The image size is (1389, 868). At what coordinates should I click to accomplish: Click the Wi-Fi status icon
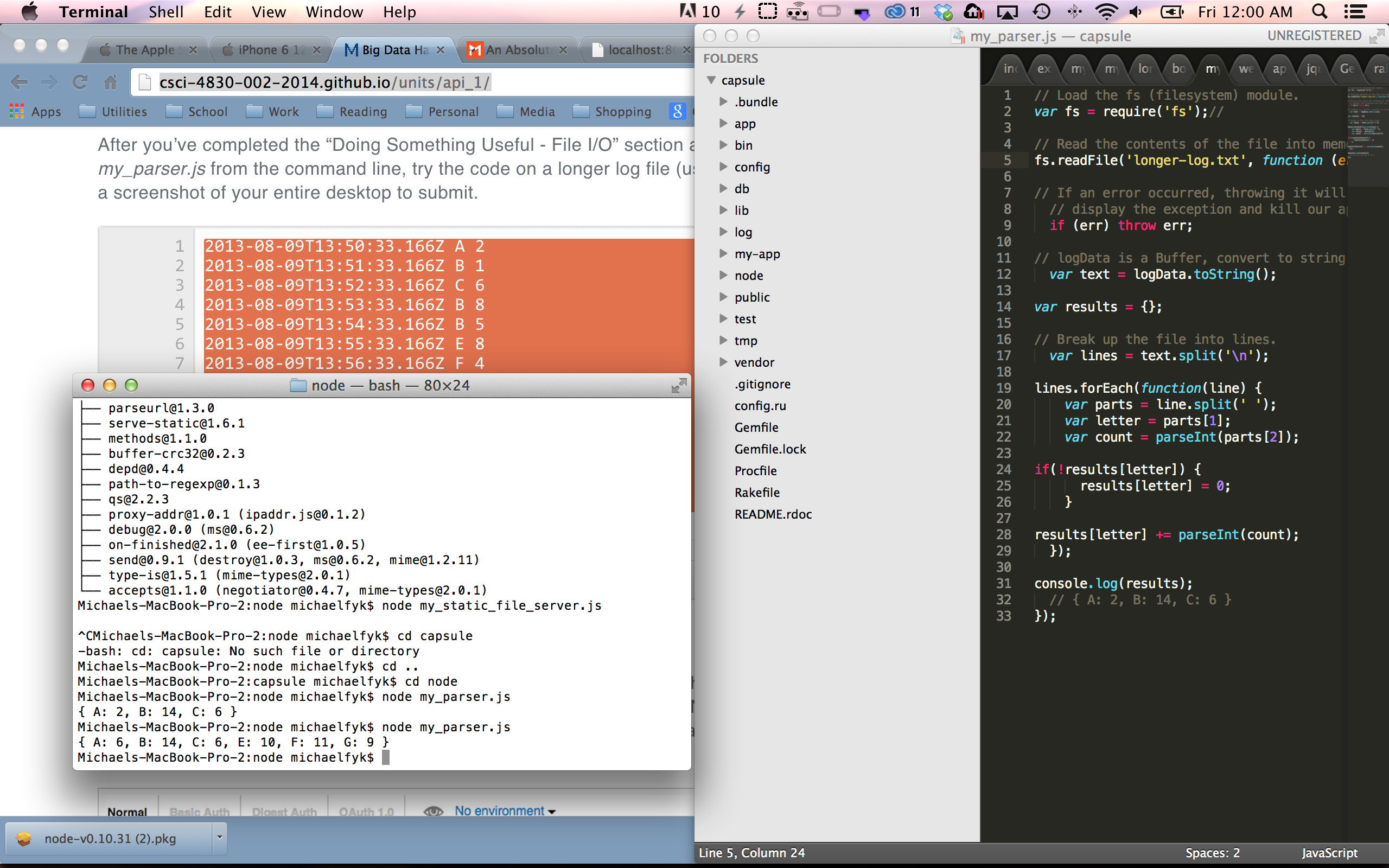tap(1106, 11)
